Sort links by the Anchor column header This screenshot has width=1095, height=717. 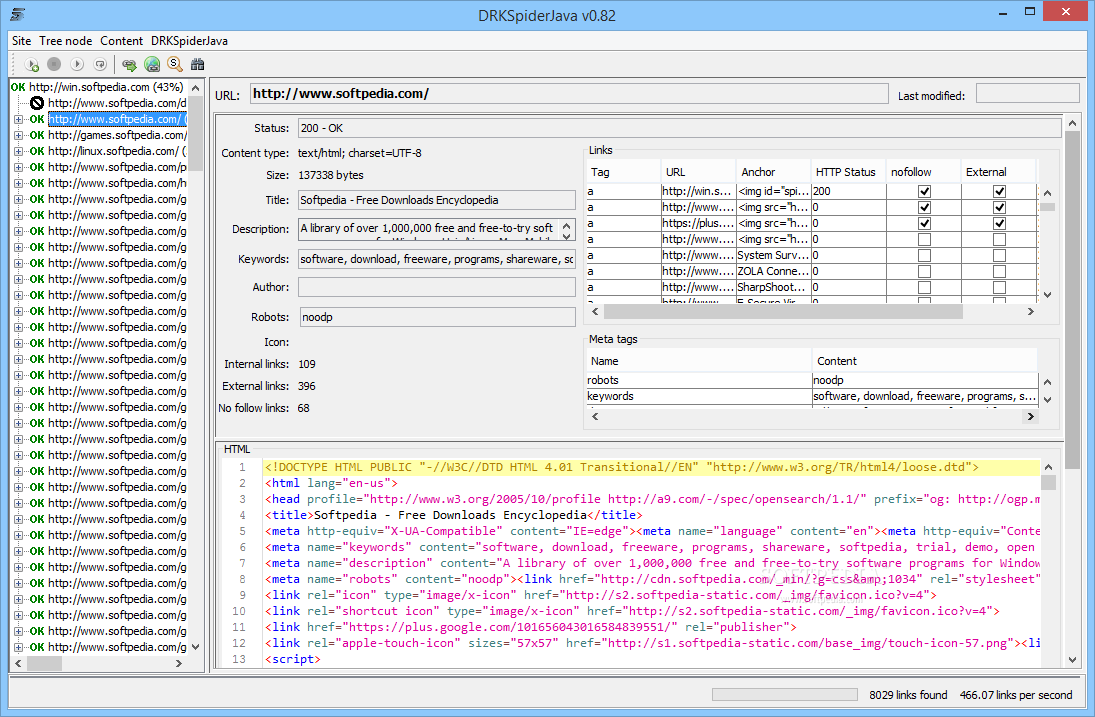point(773,172)
